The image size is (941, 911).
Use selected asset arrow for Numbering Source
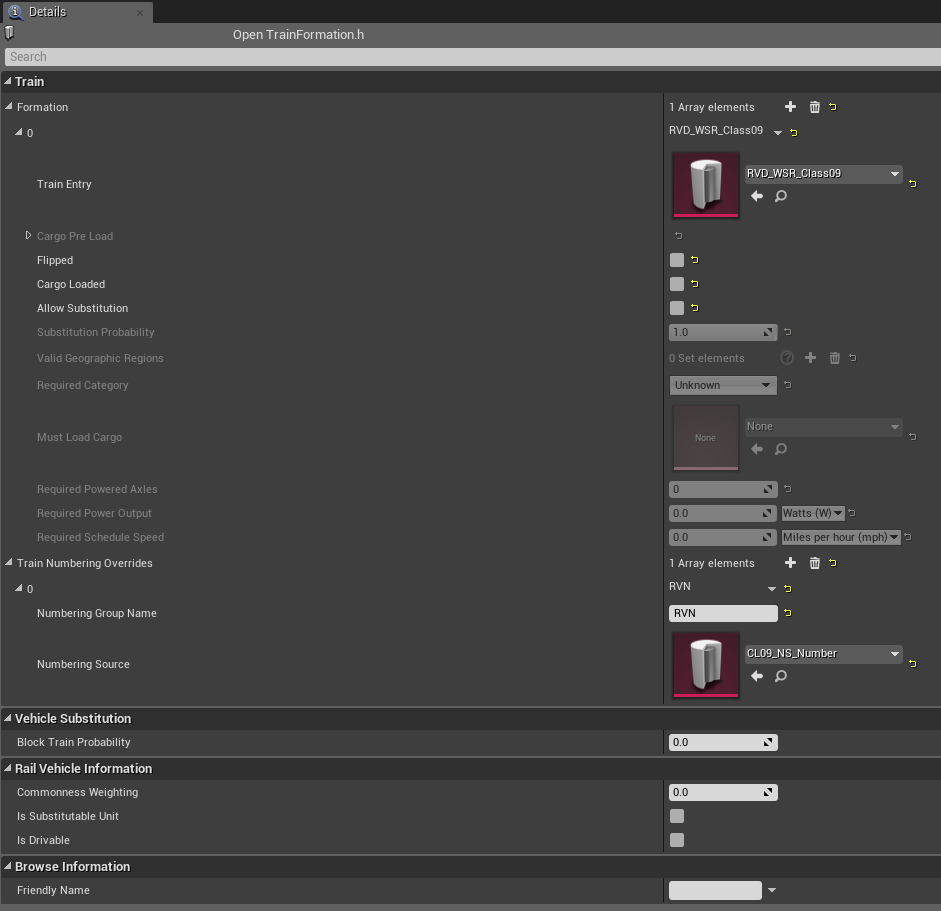pyautogui.click(x=757, y=676)
